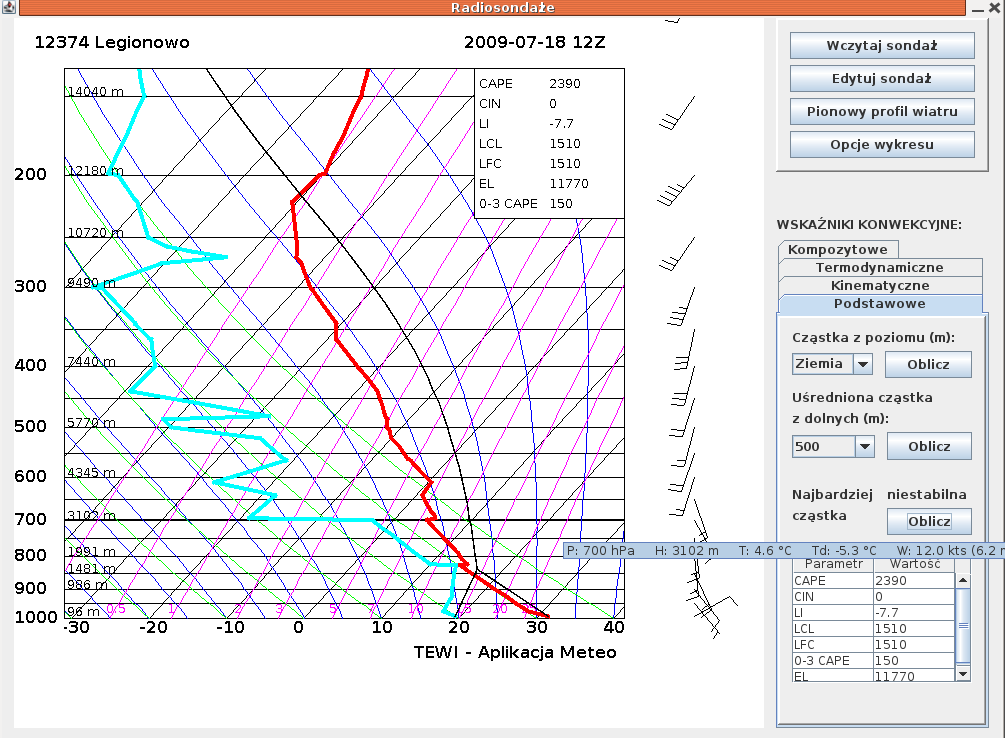Select the Podstawowe tab
The height and width of the screenshot is (738, 1005).
click(x=880, y=304)
